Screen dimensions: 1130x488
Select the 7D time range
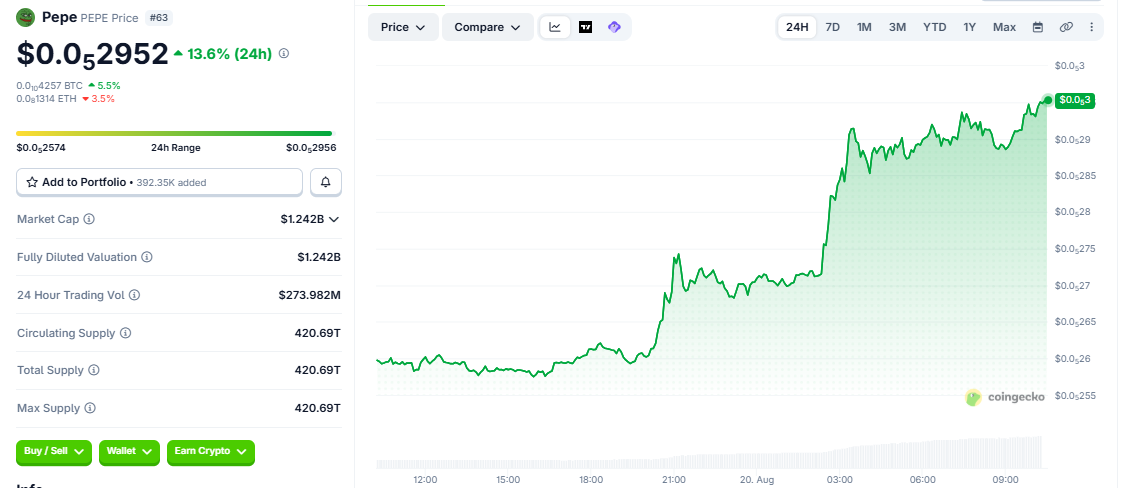pyautogui.click(x=832, y=27)
